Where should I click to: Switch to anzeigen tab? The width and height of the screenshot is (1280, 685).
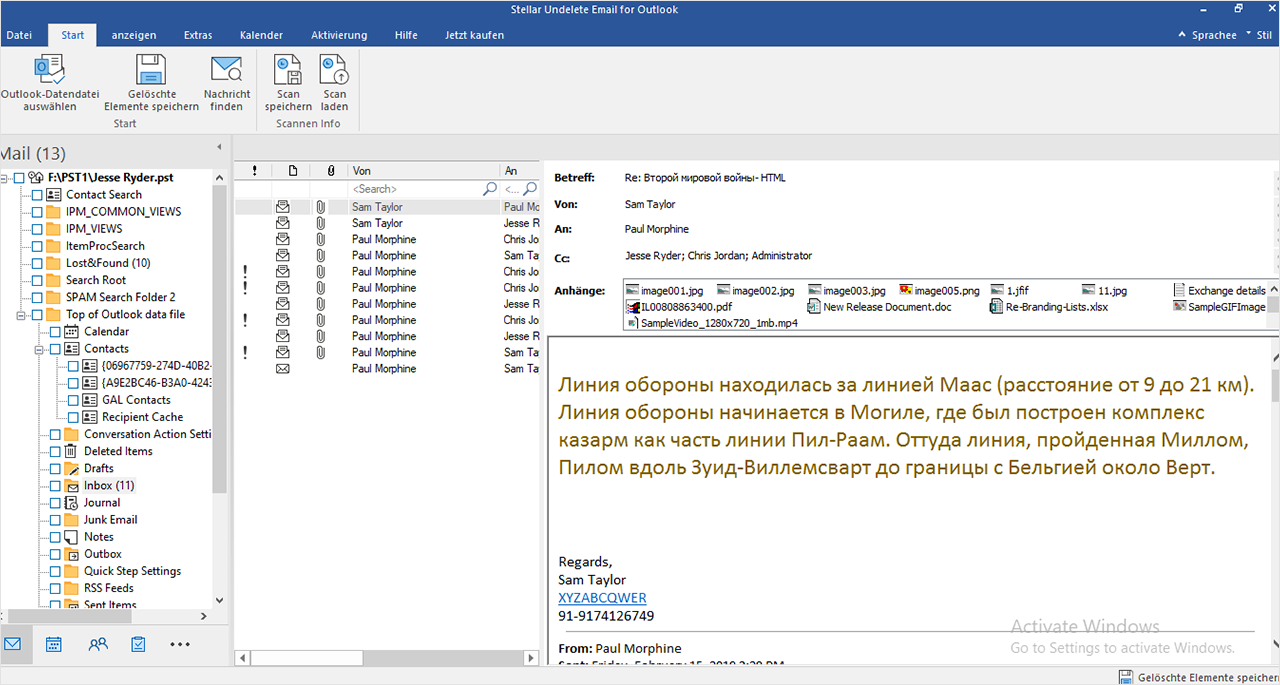tap(134, 35)
